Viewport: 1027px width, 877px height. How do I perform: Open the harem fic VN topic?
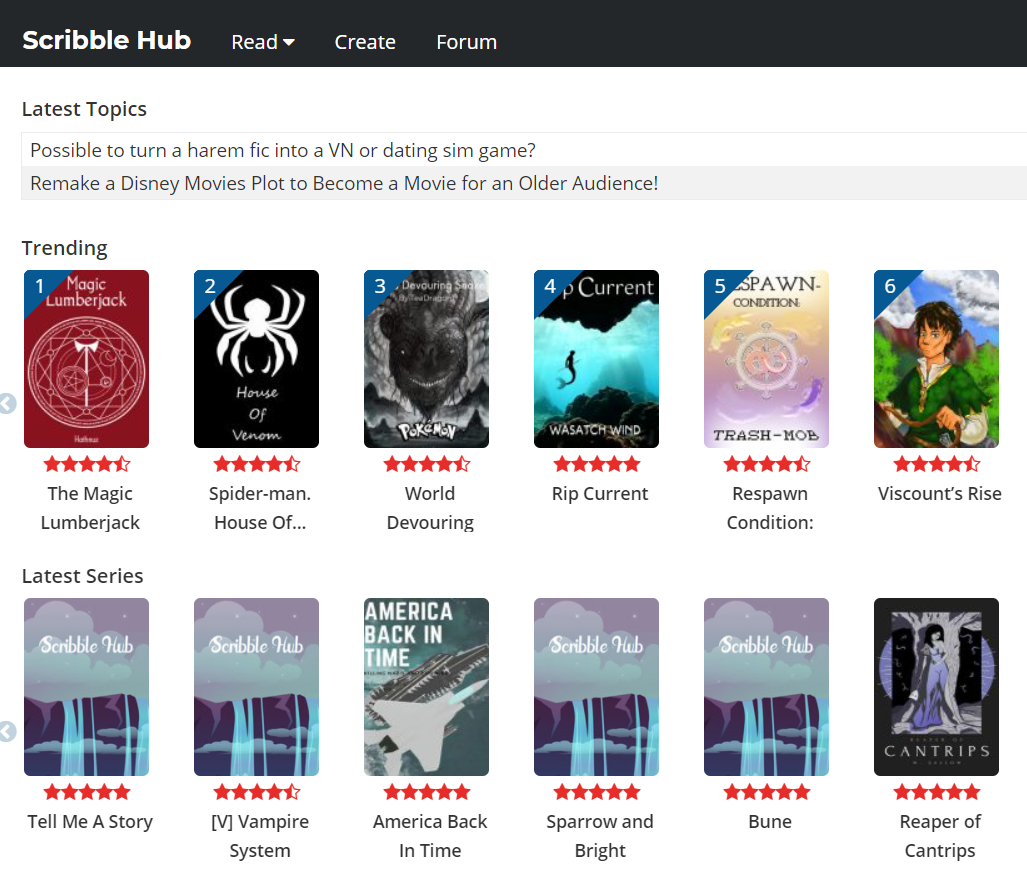tap(283, 150)
